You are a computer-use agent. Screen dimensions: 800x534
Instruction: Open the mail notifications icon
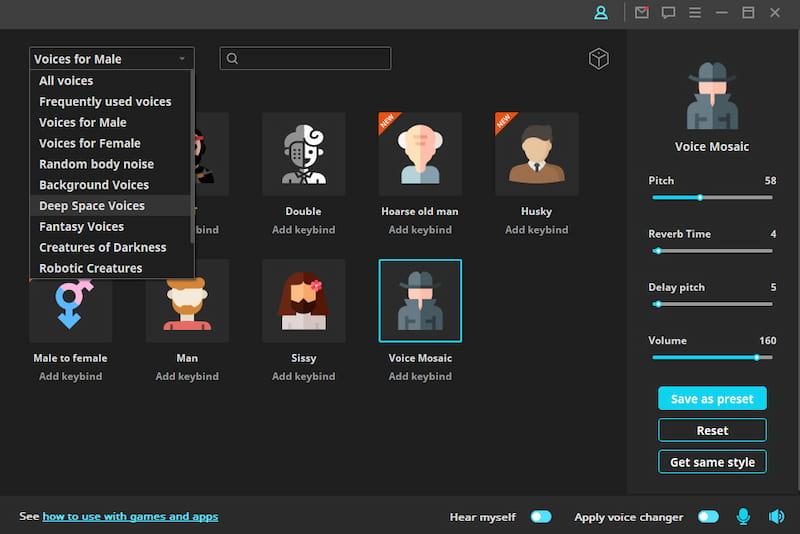(642, 12)
